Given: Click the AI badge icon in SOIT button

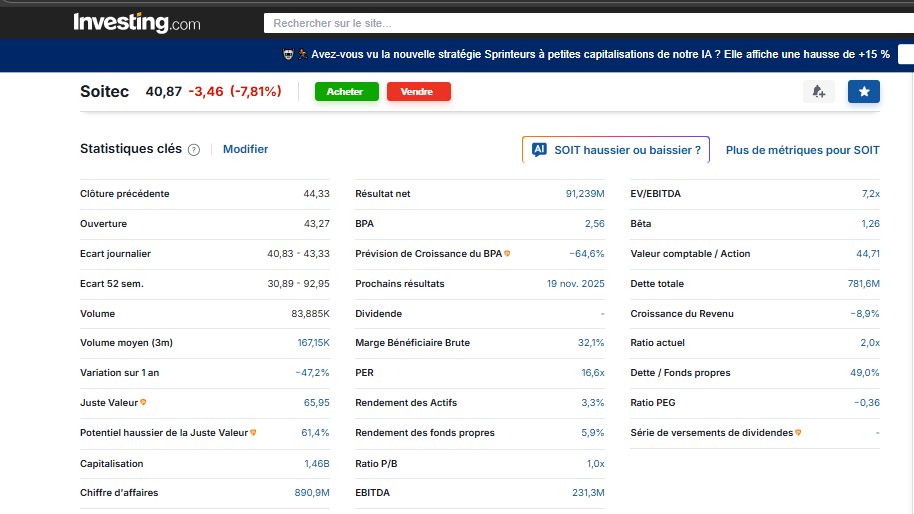Looking at the screenshot, I should tap(539, 150).
